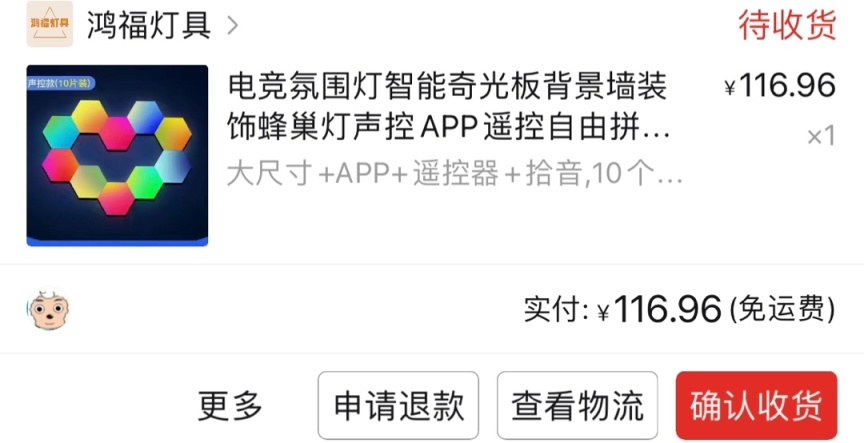Click the 申请退款 button
This screenshot has width=864, height=443.
398,406
